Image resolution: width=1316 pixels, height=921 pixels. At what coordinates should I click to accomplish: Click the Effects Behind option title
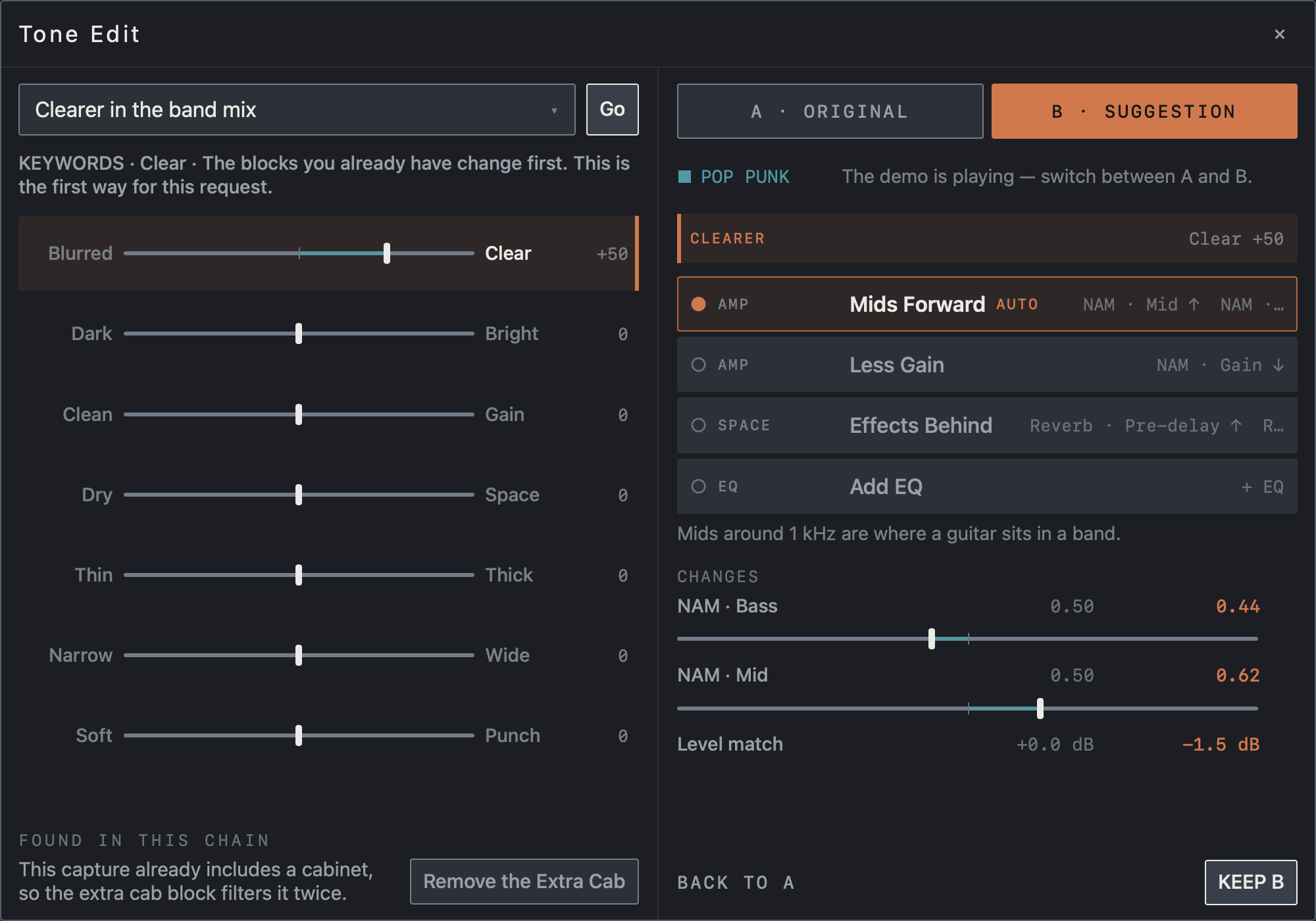pos(921,425)
